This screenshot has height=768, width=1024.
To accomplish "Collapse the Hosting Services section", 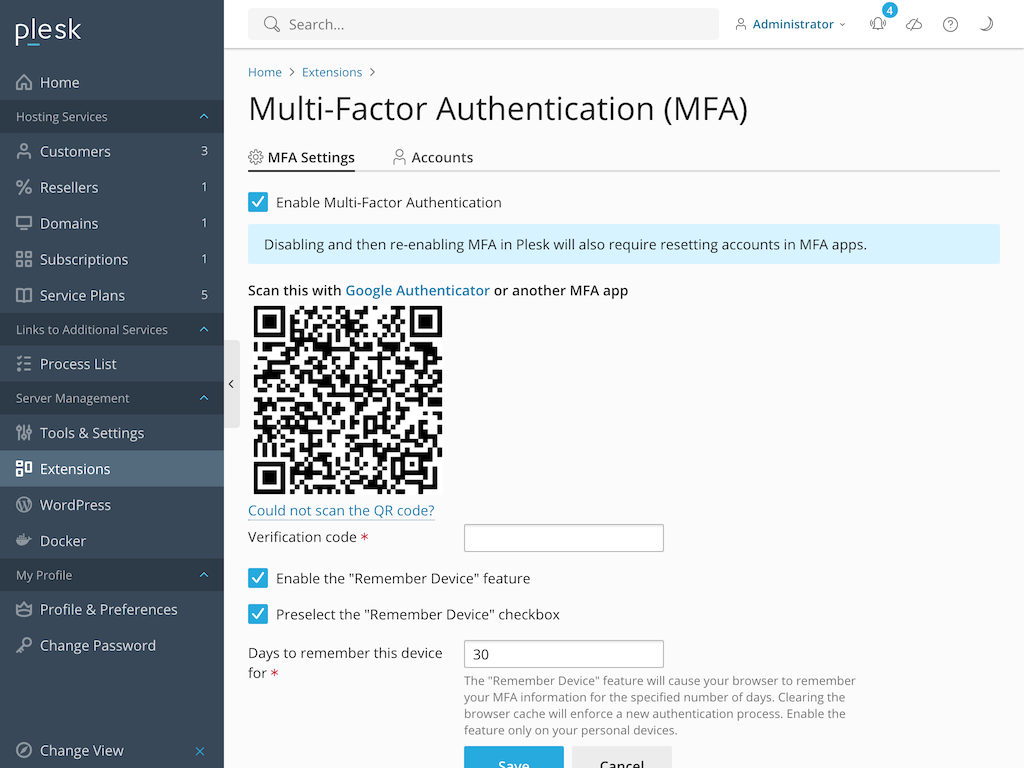I will [204, 117].
